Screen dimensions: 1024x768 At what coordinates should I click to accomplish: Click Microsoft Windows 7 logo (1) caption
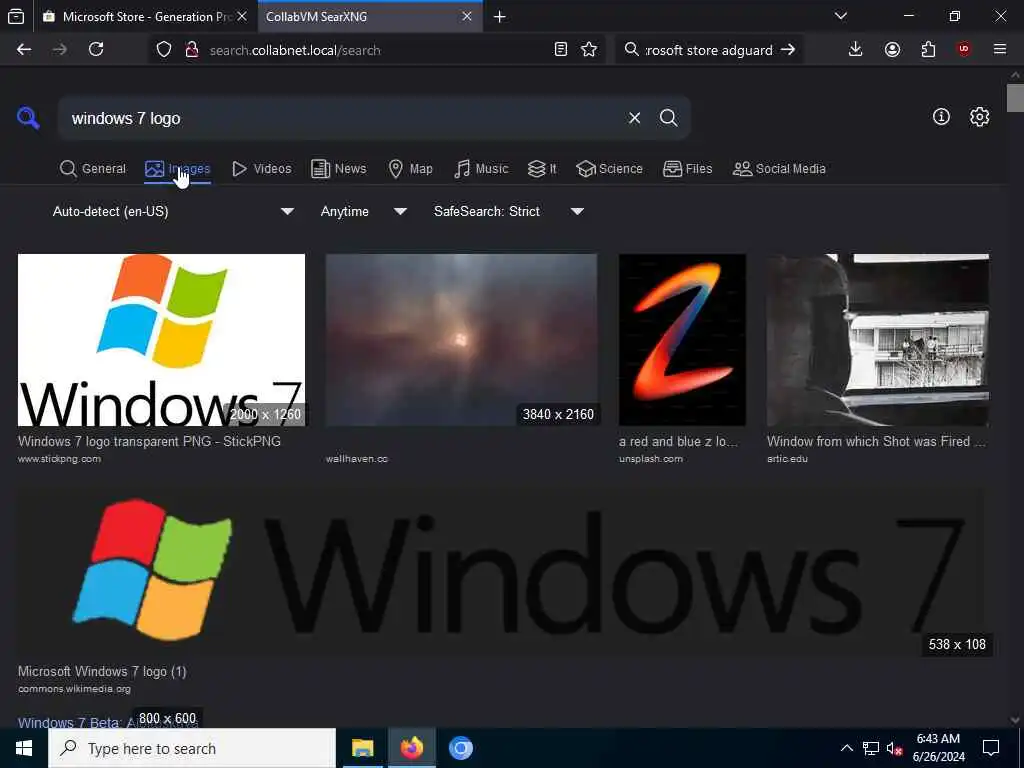[102, 671]
